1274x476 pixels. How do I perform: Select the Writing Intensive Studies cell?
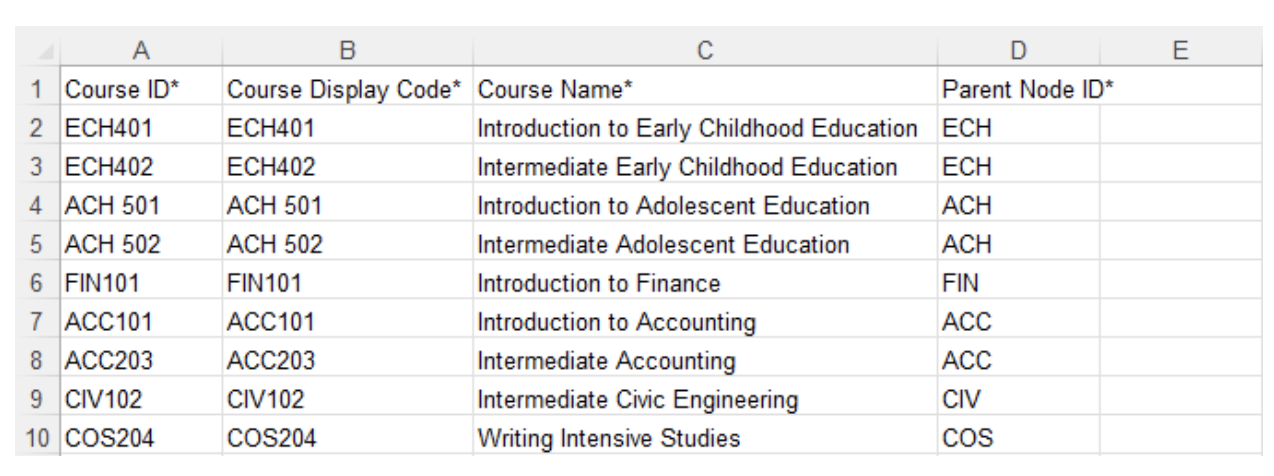(x=708, y=439)
